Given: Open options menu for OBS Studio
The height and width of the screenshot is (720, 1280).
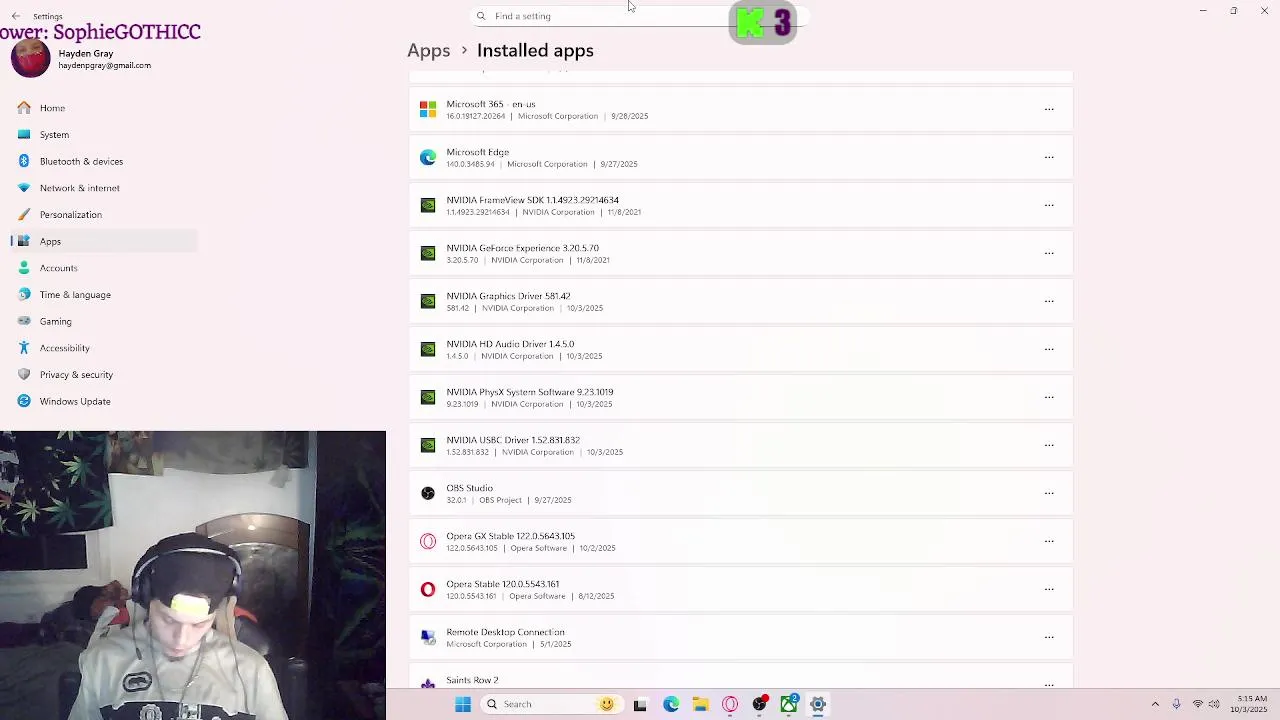Looking at the screenshot, I should click(1049, 493).
